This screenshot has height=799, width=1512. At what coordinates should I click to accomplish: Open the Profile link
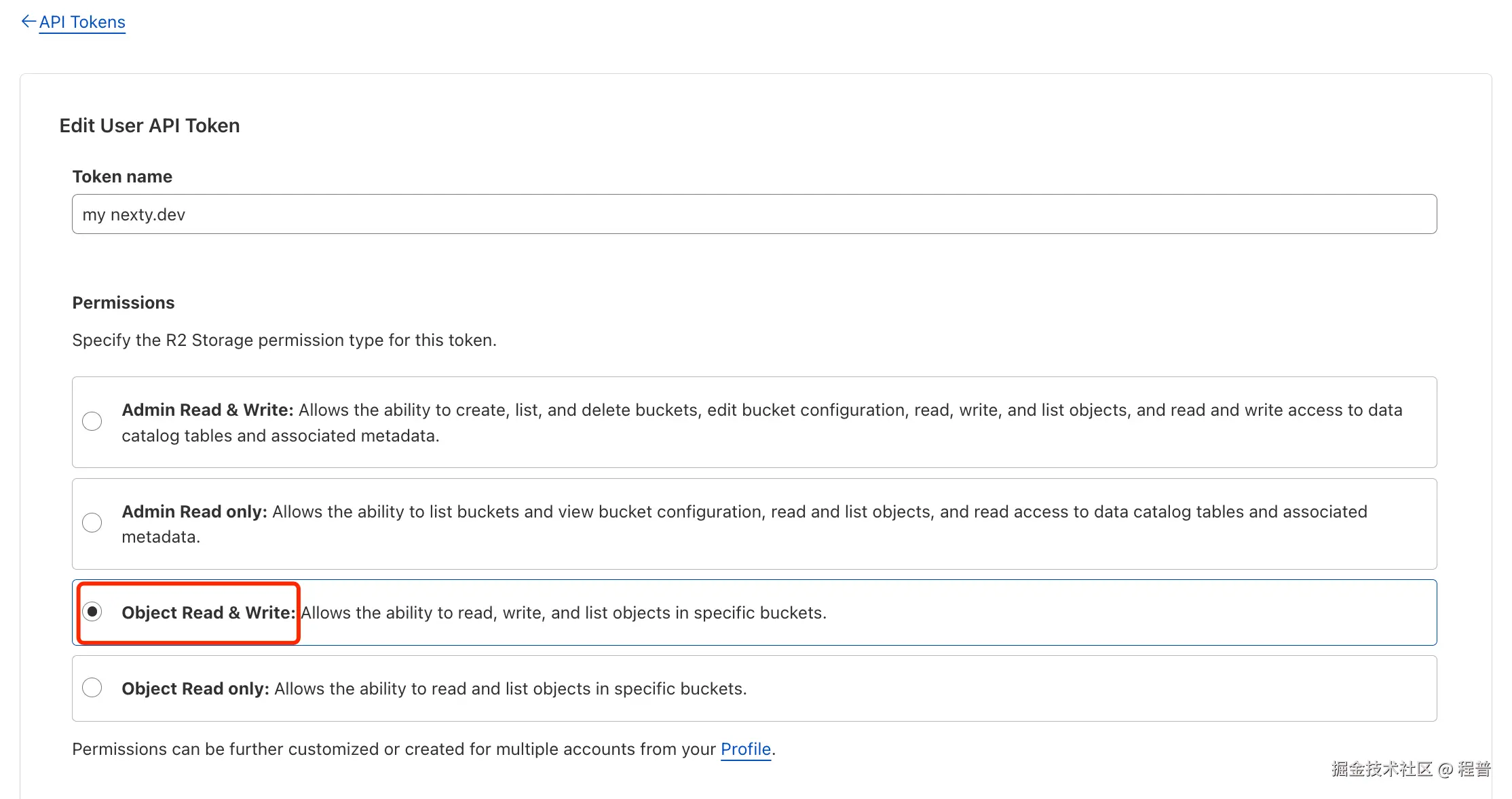745,749
